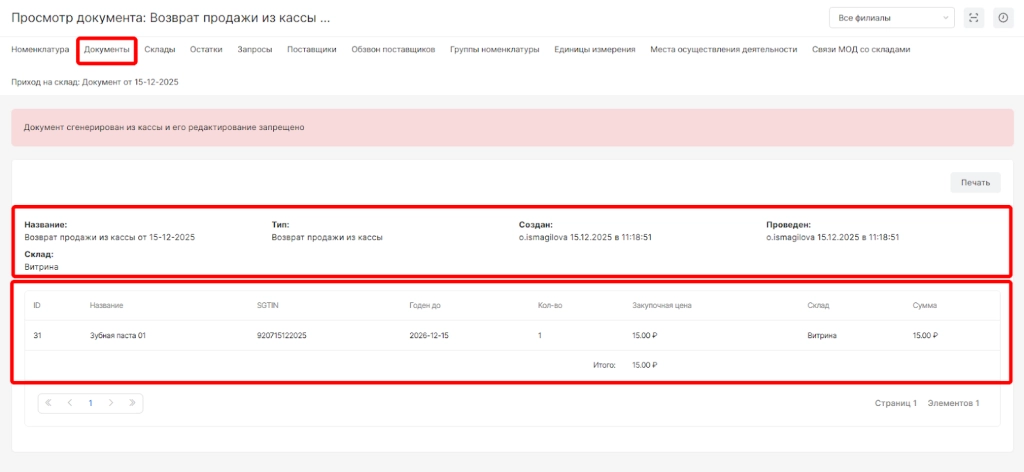Switch to Группы номенклатуры tab
The image size is (1024, 472).
click(495, 49)
